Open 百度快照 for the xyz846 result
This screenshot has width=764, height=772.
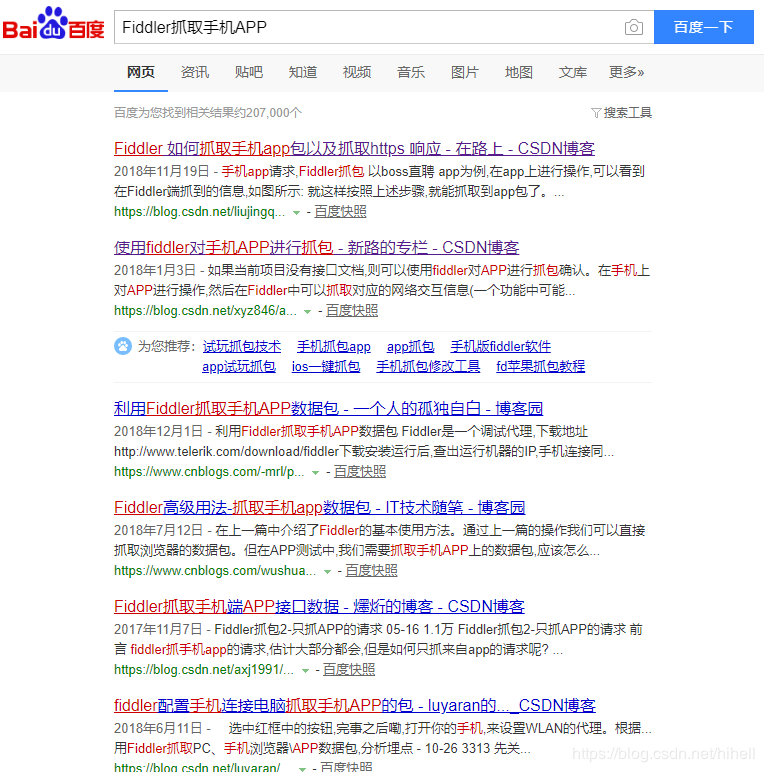click(x=352, y=311)
